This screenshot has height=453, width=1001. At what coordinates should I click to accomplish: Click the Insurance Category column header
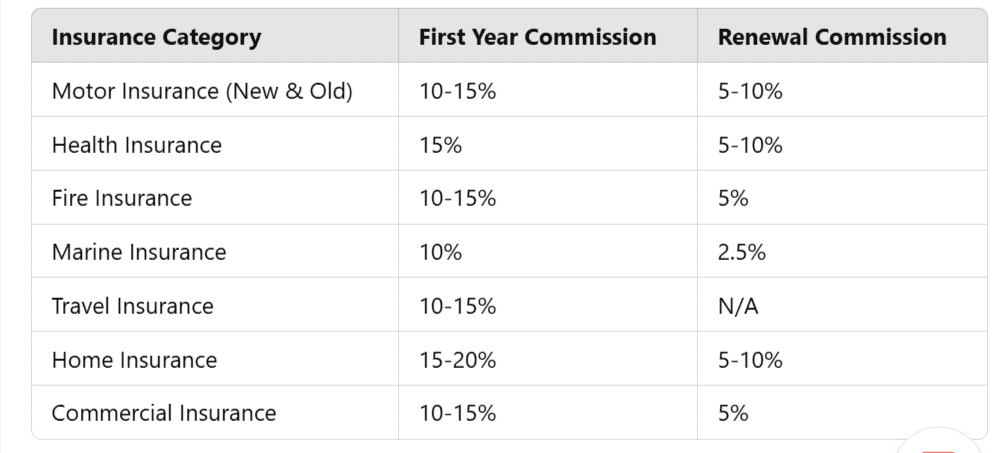click(x=156, y=38)
